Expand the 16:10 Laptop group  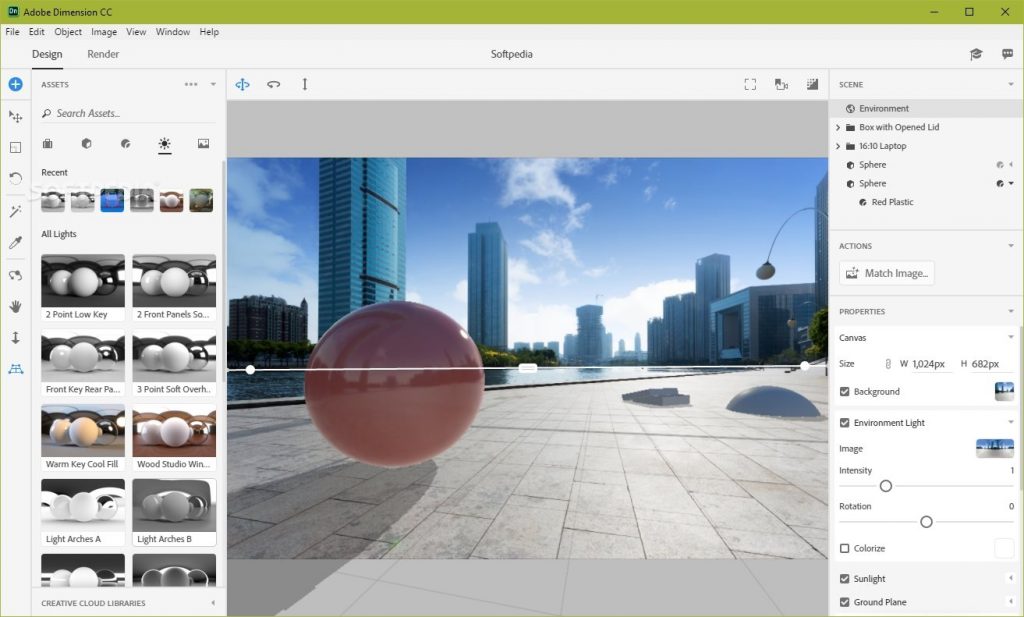tap(838, 147)
